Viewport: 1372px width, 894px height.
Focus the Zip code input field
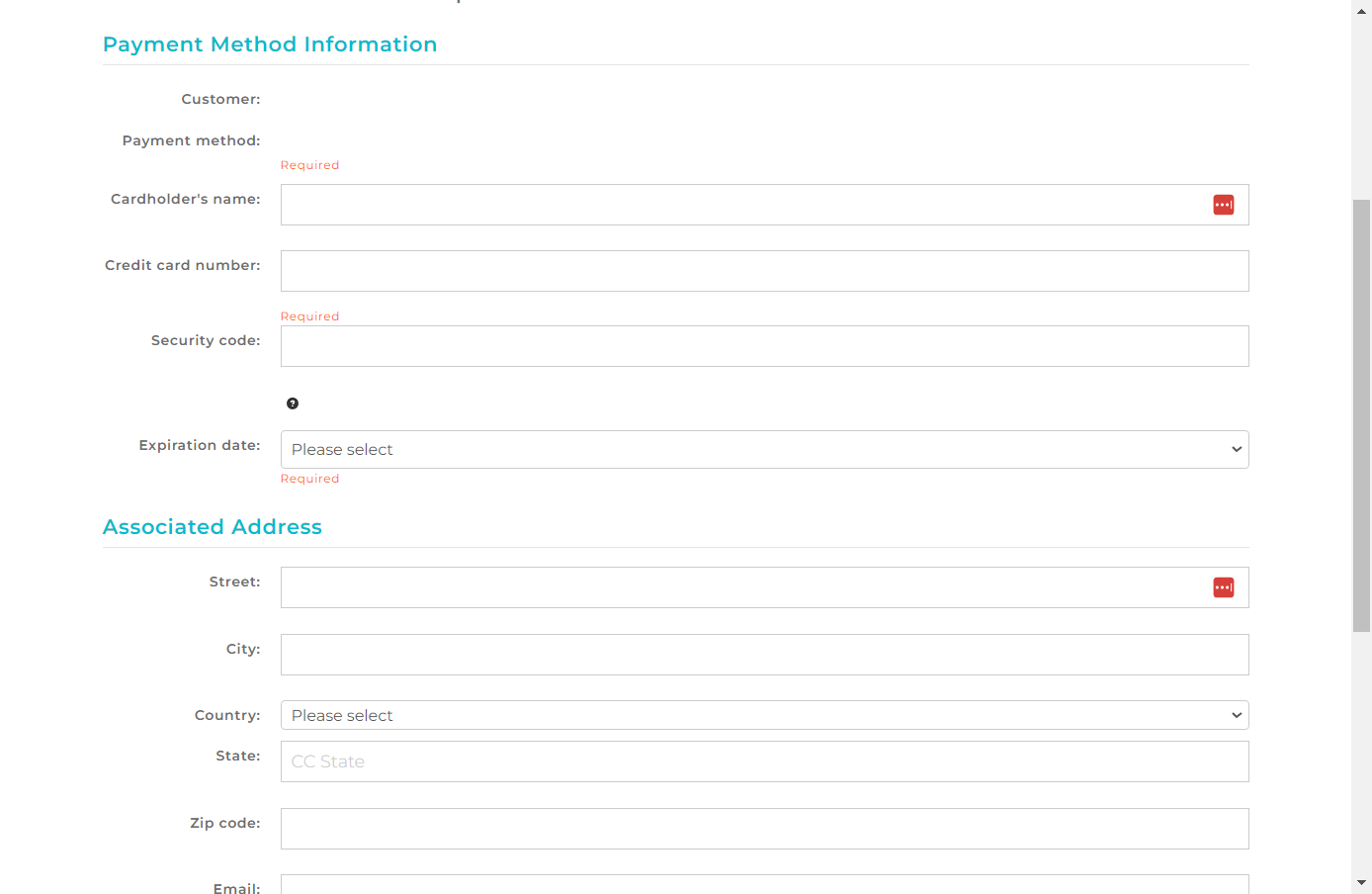pos(765,829)
